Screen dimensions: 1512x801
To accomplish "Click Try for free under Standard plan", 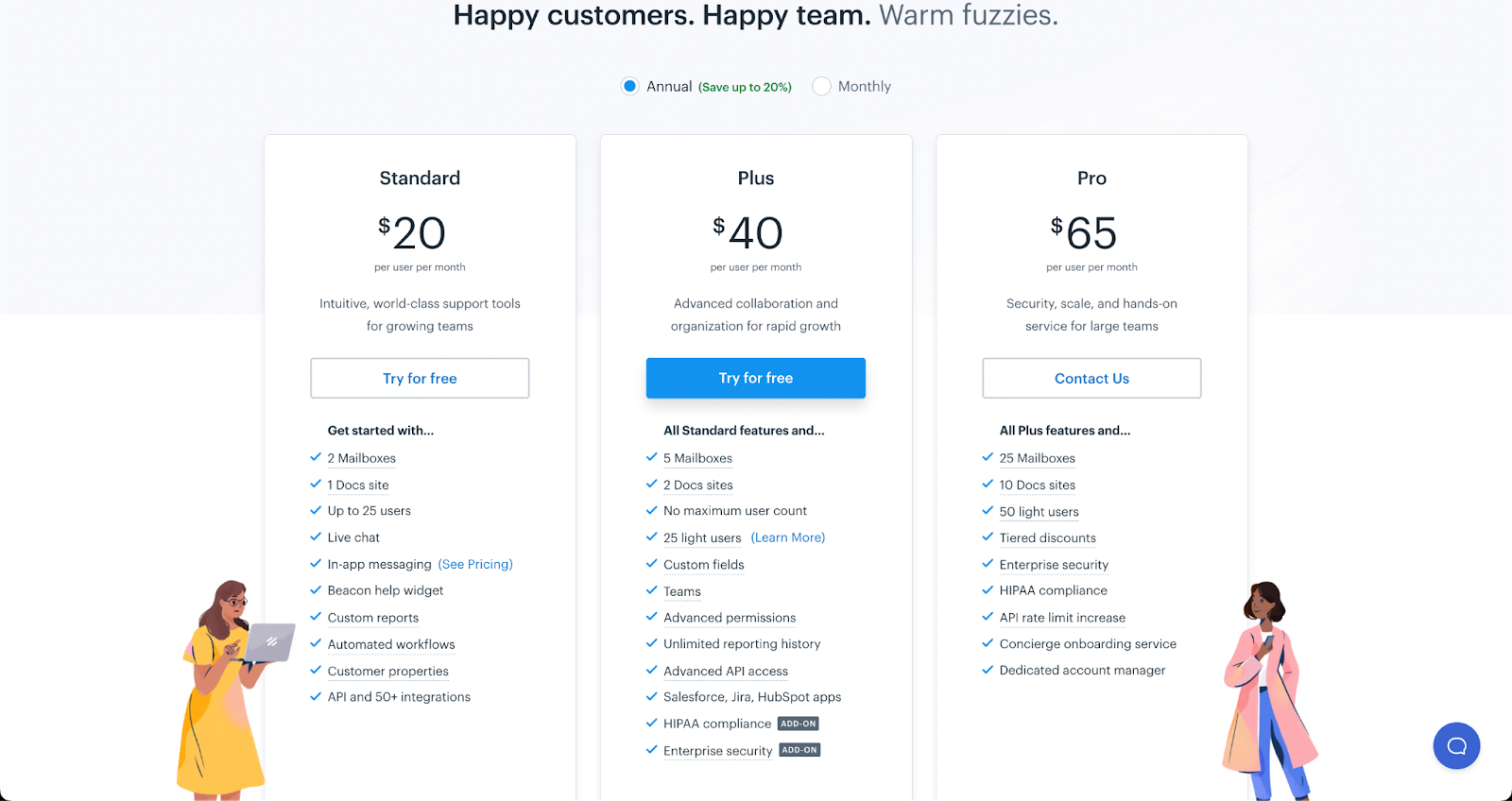I will pyautogui.click(x=420, y=378).
